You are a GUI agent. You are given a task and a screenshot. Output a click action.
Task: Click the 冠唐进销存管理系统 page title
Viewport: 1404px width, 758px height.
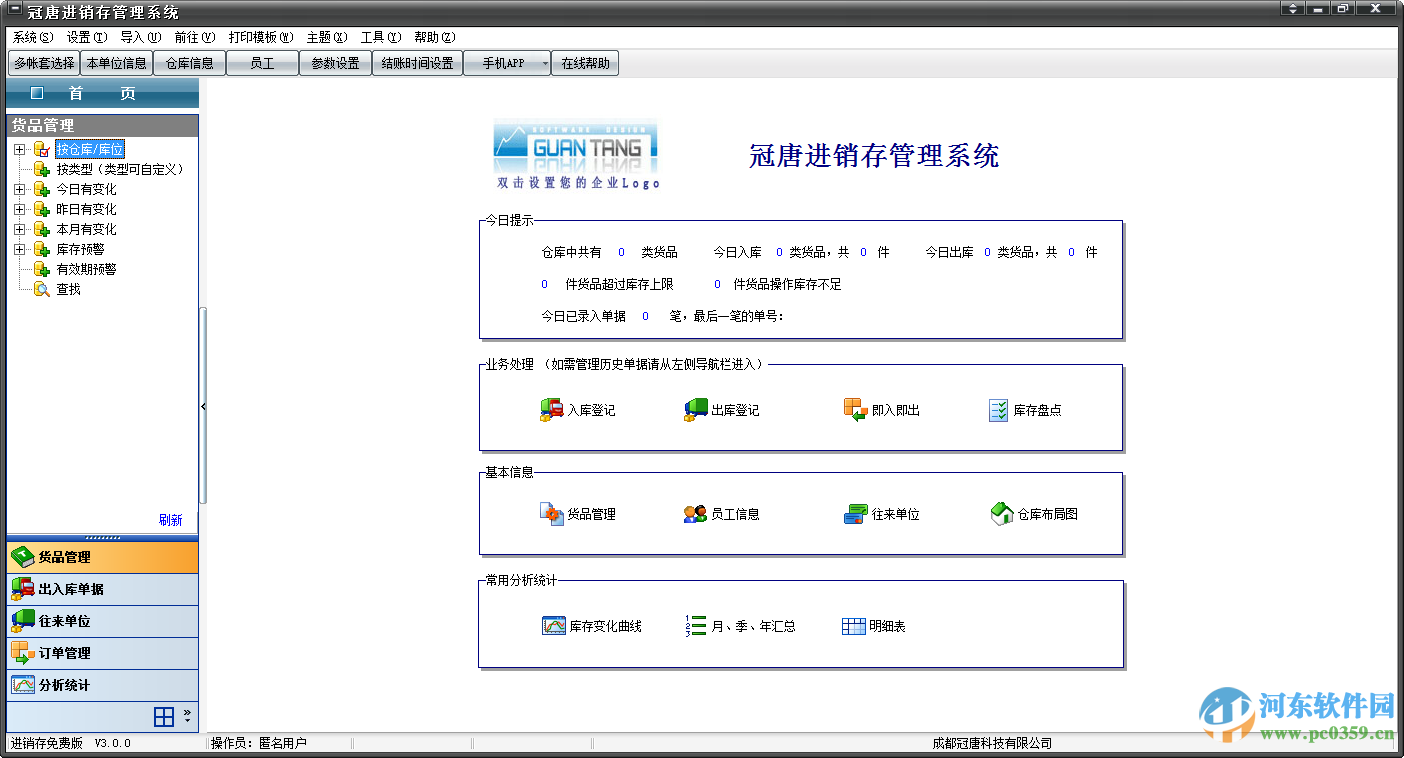tap(874, 156)
